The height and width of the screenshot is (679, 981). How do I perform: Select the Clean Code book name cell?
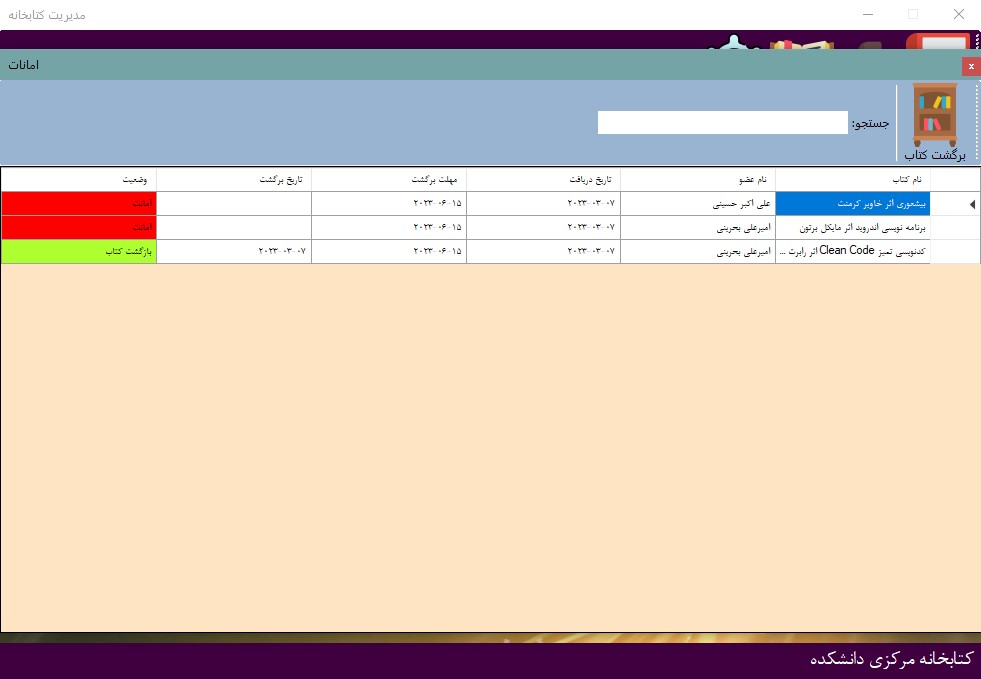pyautogui.click(x=852, y=252)
